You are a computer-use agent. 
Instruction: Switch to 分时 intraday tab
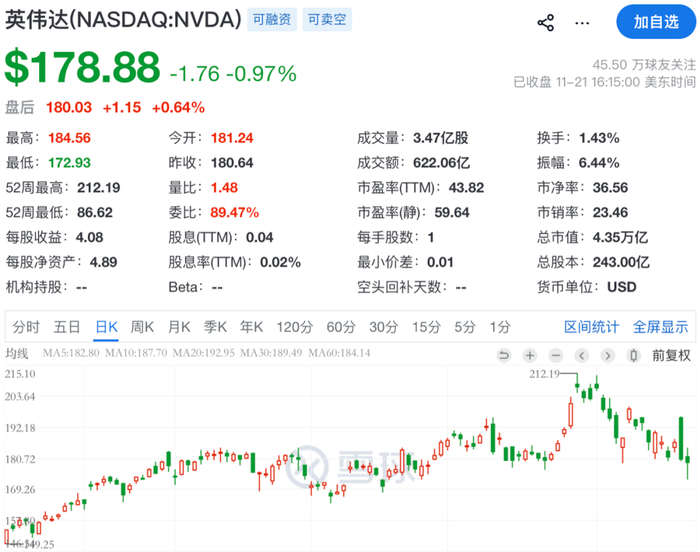click(26, 327)
